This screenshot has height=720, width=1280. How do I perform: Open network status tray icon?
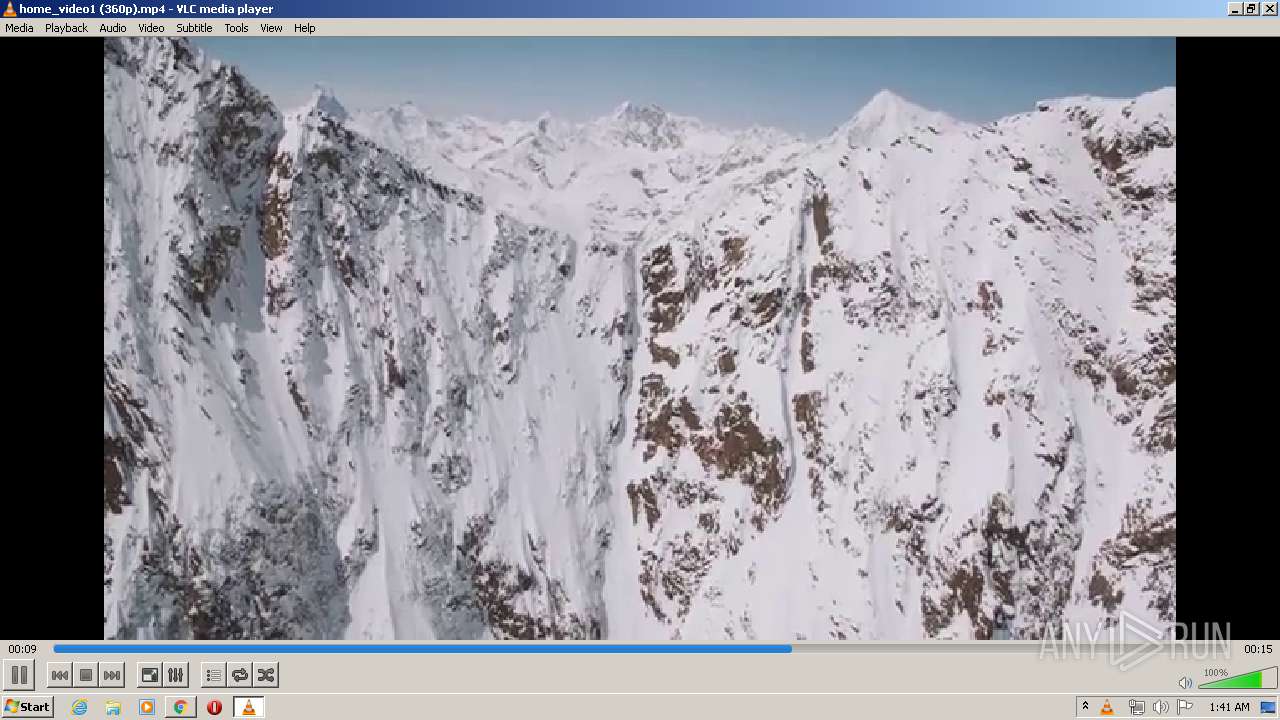(x=1136, y=707)
